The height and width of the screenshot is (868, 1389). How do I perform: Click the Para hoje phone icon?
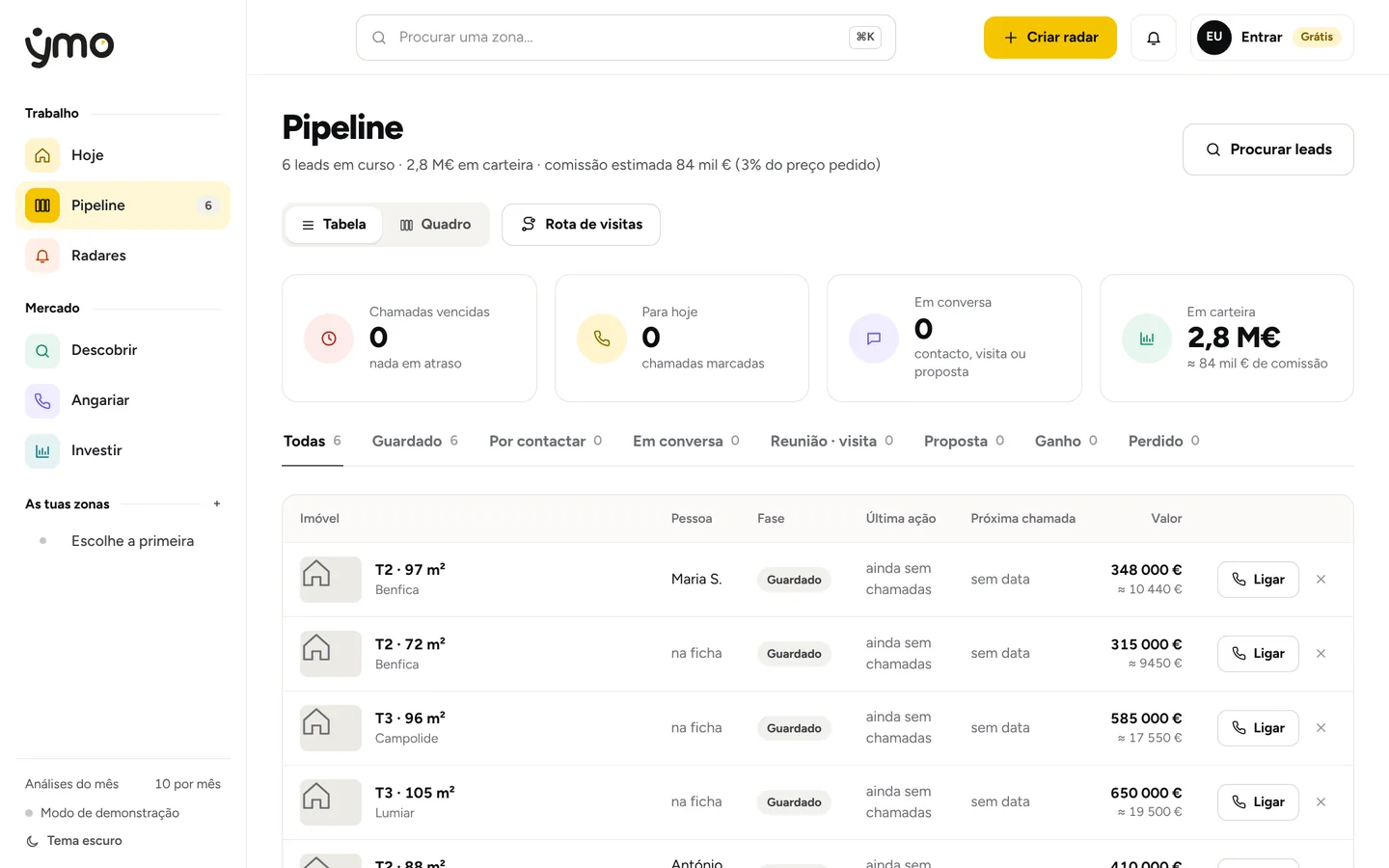pyautogui.click(x=602, y=339)
